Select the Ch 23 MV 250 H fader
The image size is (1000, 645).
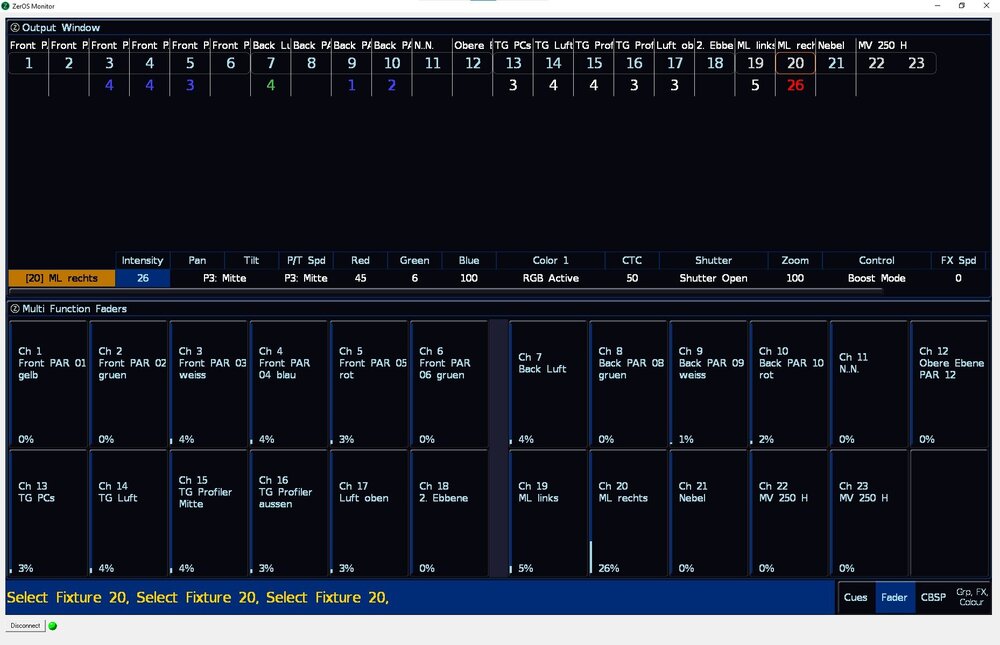[869, 514]
